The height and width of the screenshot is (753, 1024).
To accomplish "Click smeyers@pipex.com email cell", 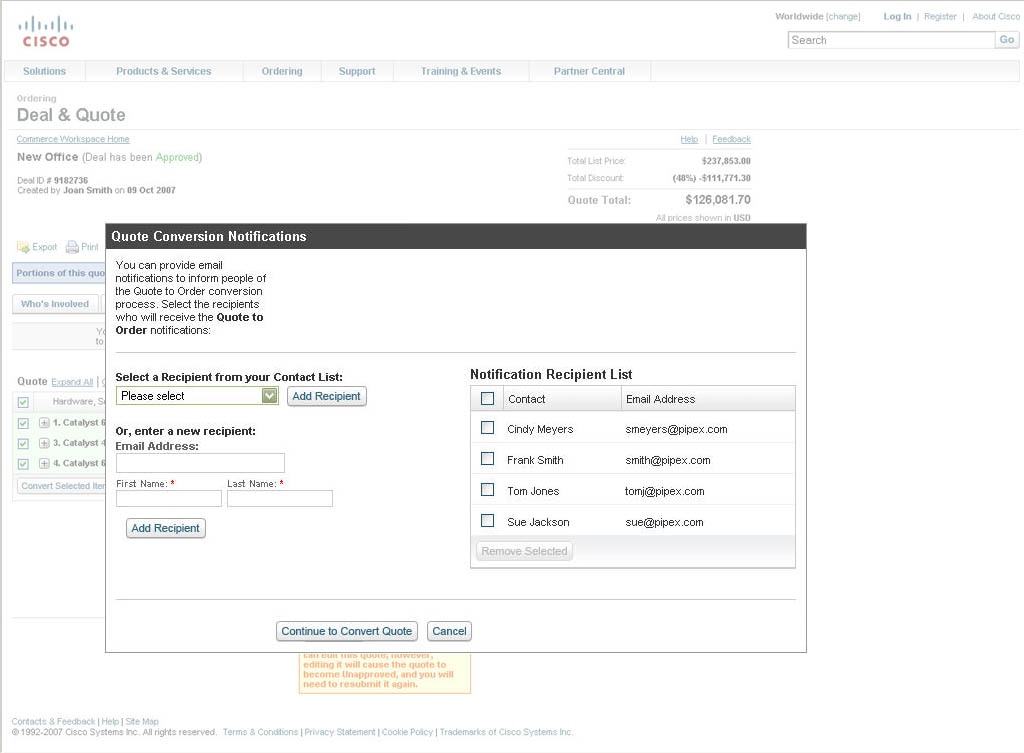I will [677, 429].
